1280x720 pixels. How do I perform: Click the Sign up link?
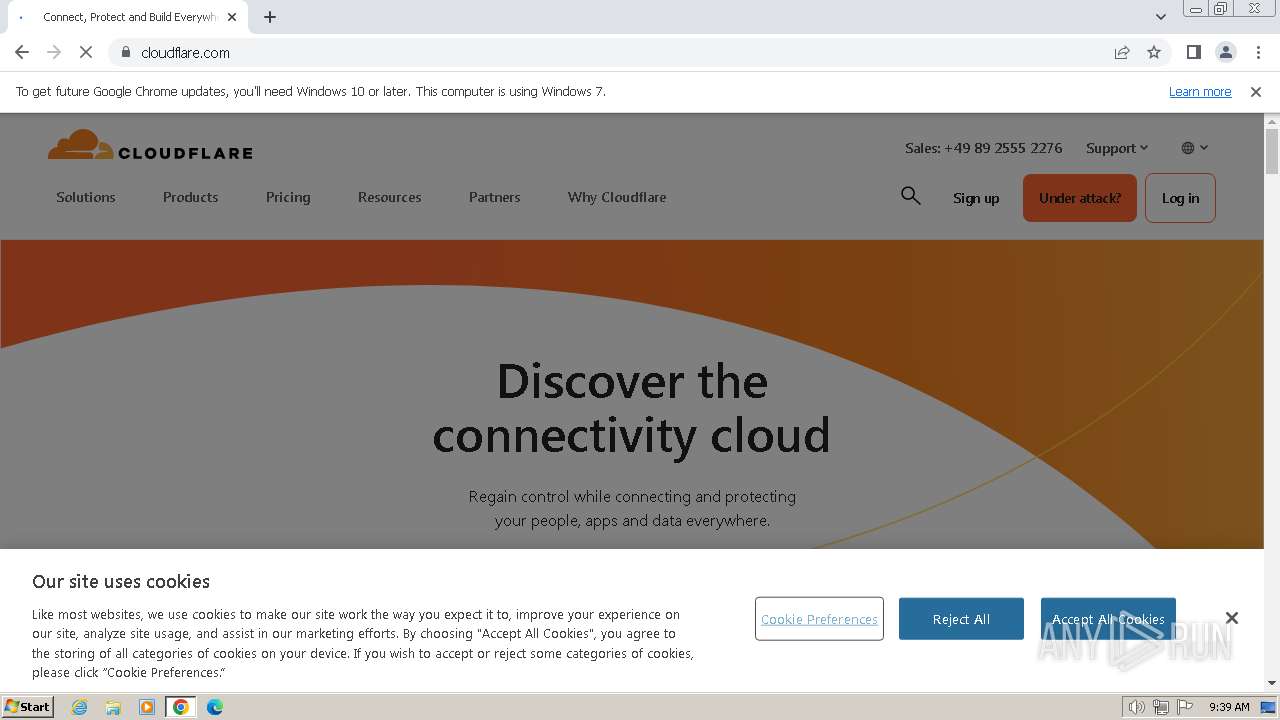976,198
